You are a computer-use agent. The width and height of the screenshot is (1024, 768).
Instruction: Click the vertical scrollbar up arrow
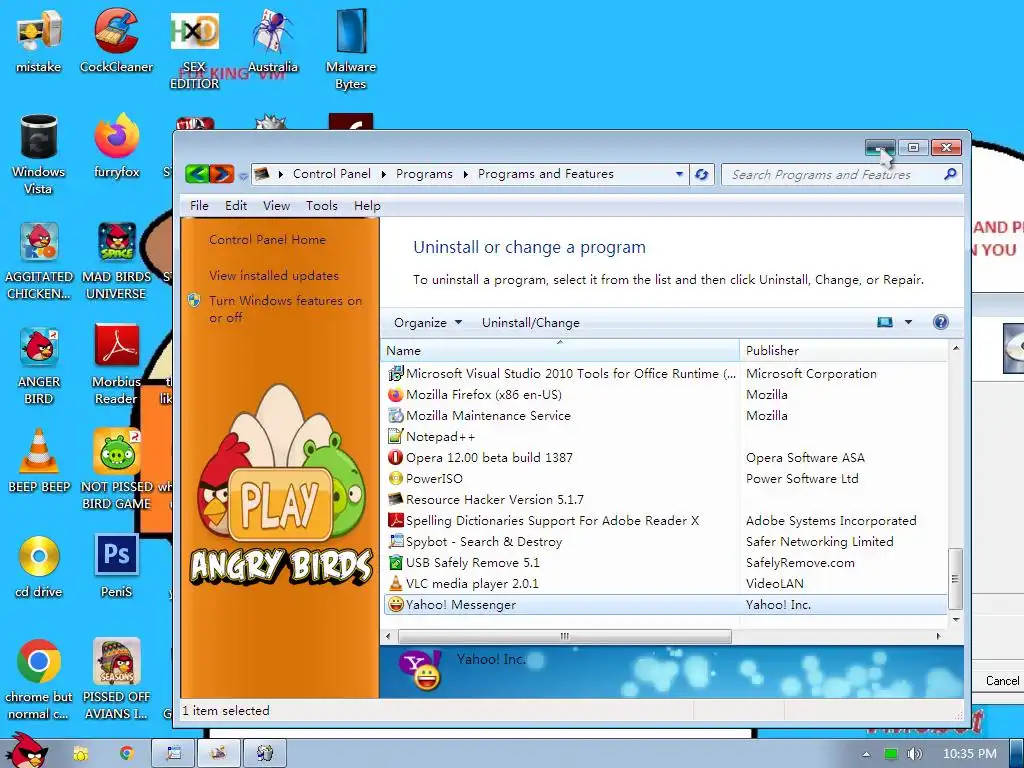point(955,348)
